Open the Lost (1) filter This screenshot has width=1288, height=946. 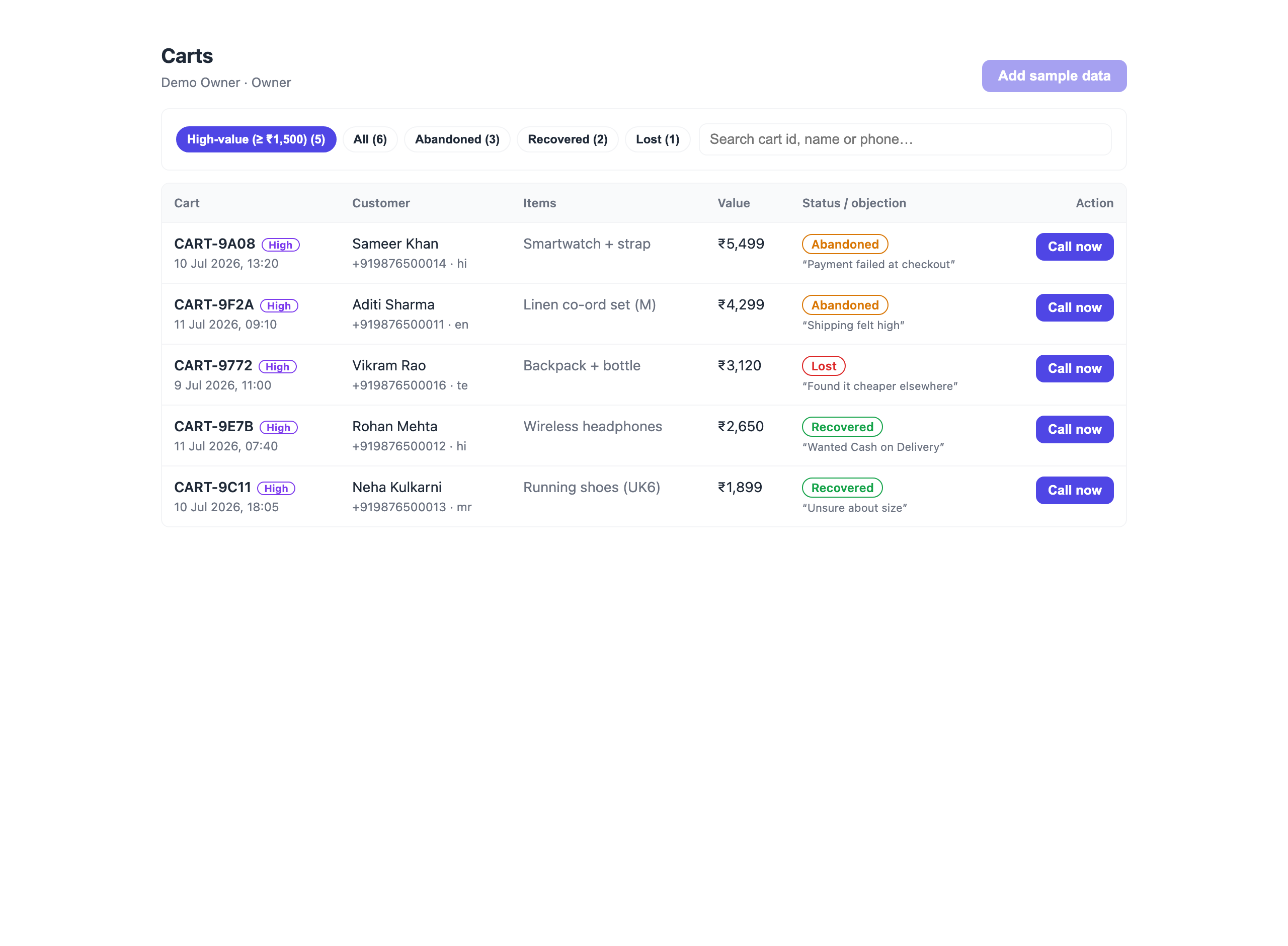pyautogui.click(x=657, y=139)
